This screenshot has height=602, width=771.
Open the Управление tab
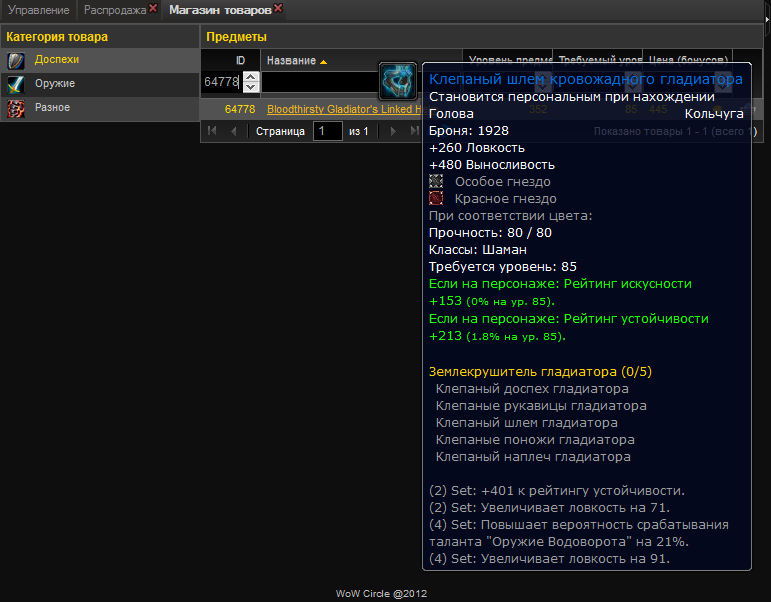tap(38, 10)
